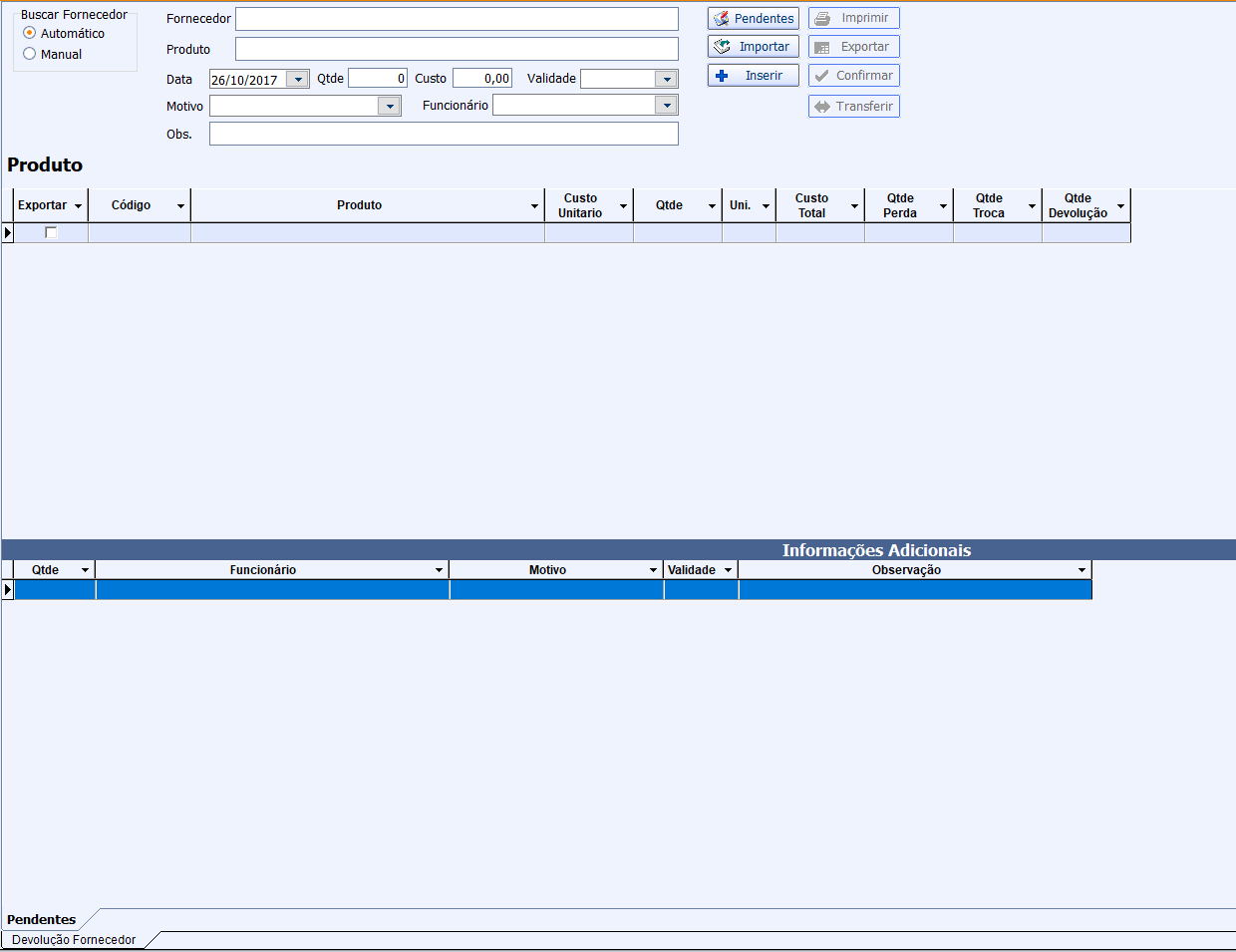Click the Pendentes button icon
1236x952 pixels.
click(x=722, y=19)
